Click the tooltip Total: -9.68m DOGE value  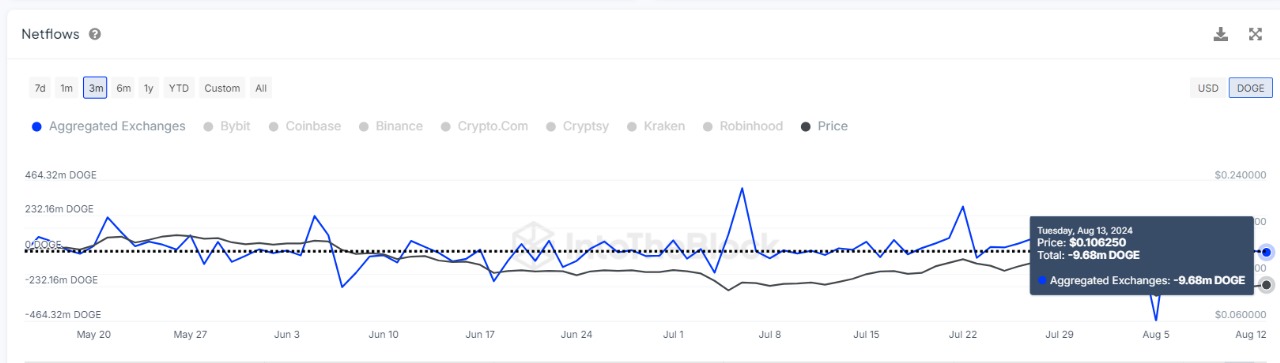pos(1088,255)
